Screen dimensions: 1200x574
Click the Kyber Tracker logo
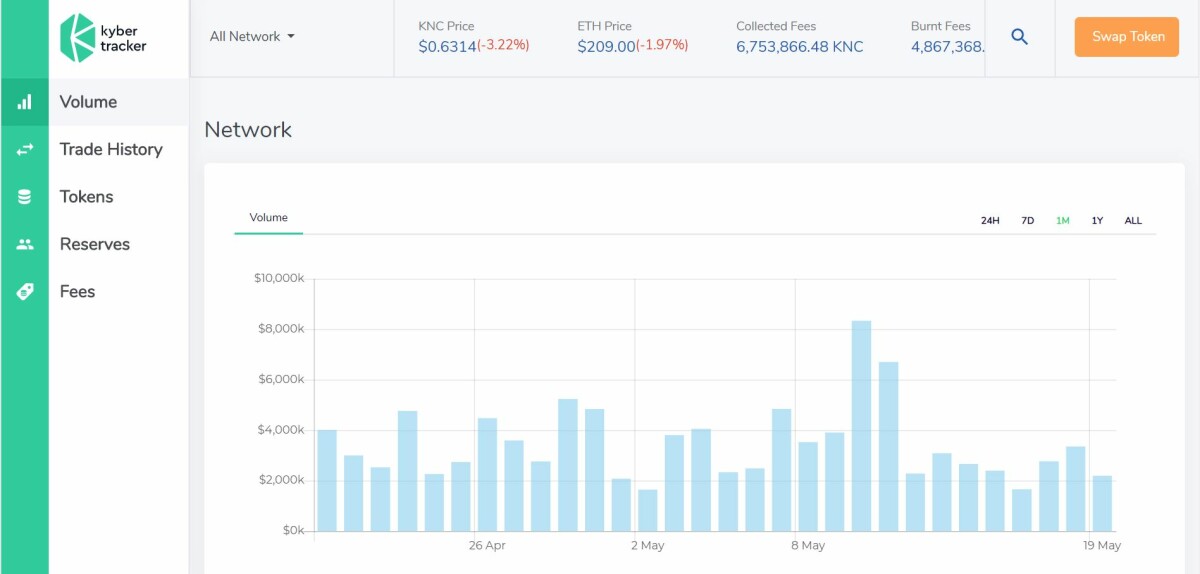click(104, 38)
